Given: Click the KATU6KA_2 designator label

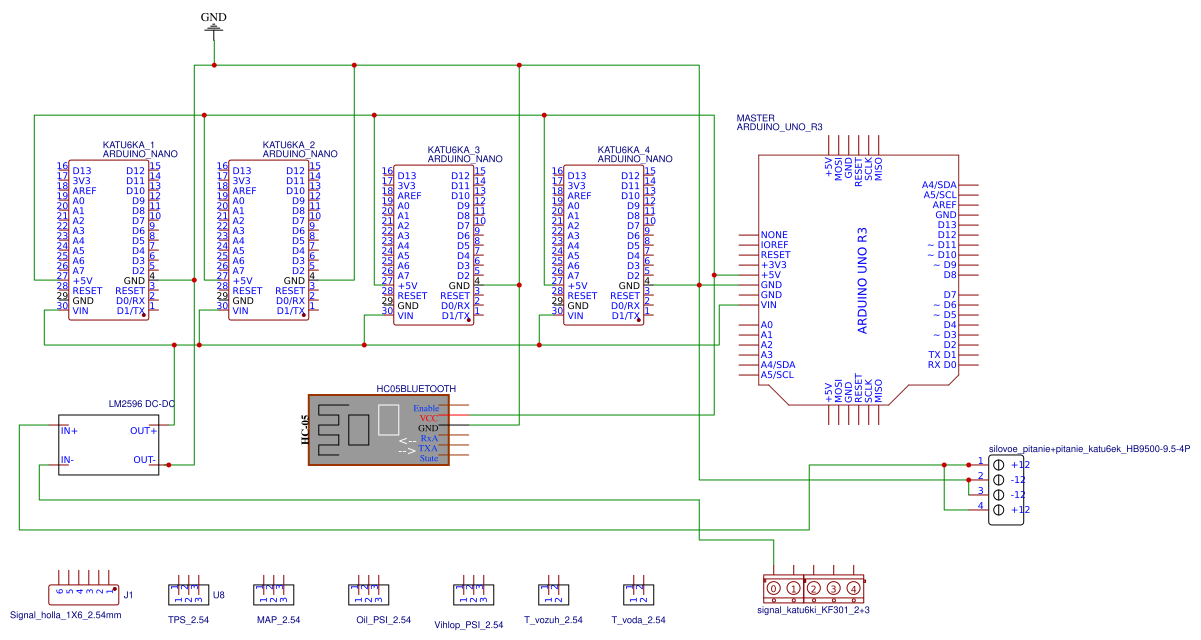Looking at the screenshot, I should tap(288, 145).
